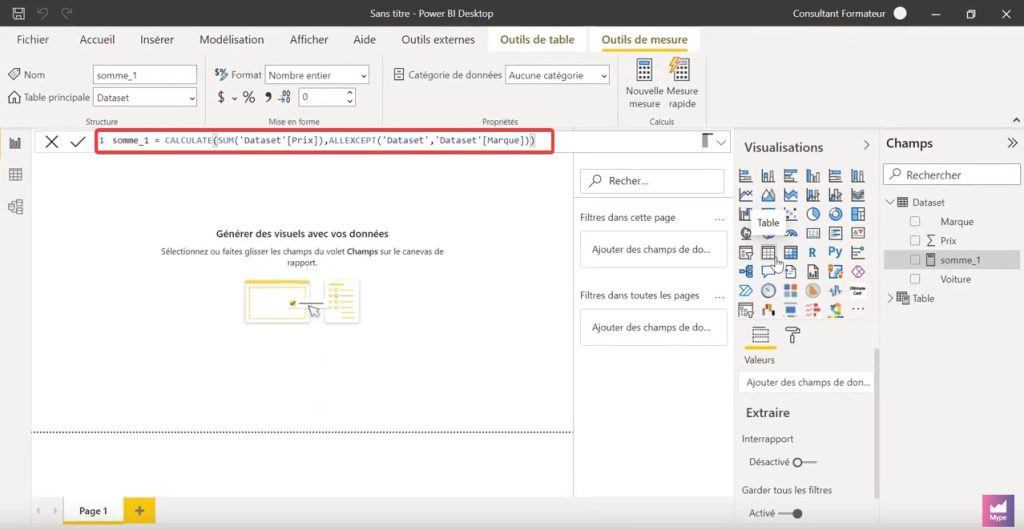This screenshot has height=530, width=1024.
Task: Open the Fields well tab
Action: pos(760,335)
